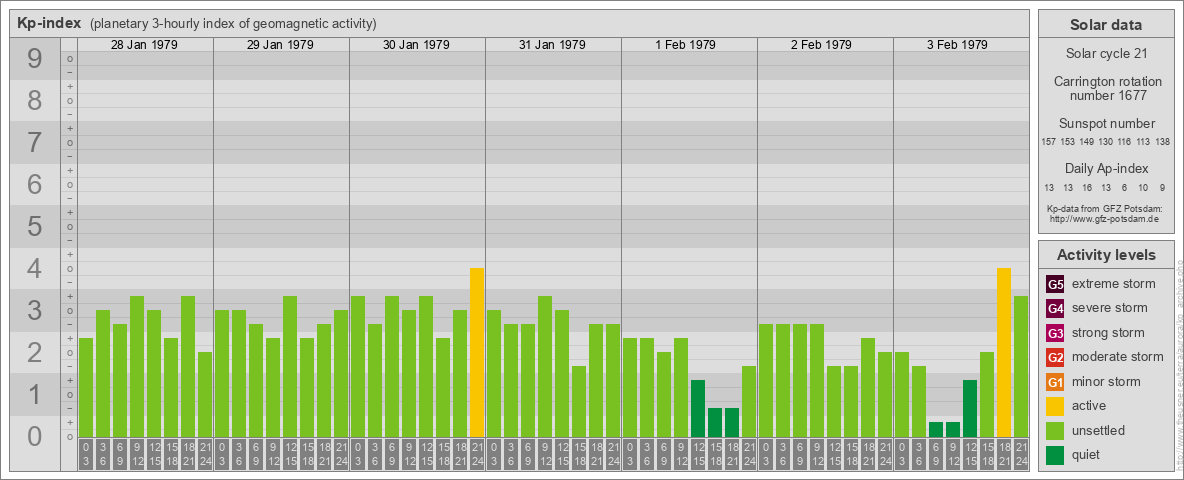Image resolution: width=1184 pixels, height=480 pixels.
Task: Click the G1 minor storm badge
Action: (1056, 381)
